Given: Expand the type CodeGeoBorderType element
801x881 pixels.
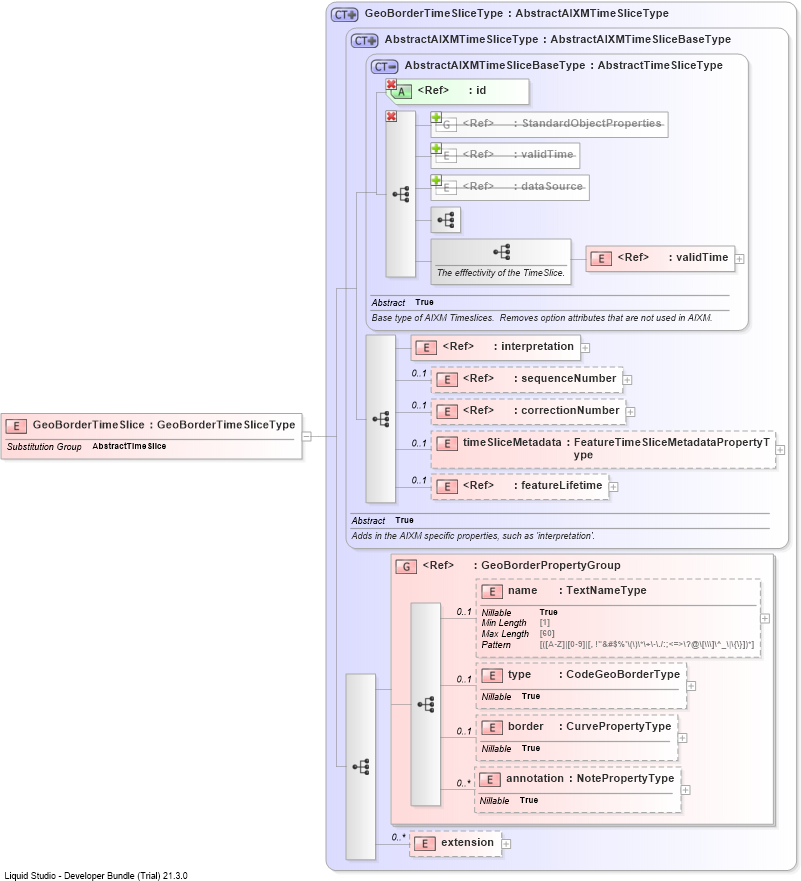Looking at the screenshot, I should [691, 686].
